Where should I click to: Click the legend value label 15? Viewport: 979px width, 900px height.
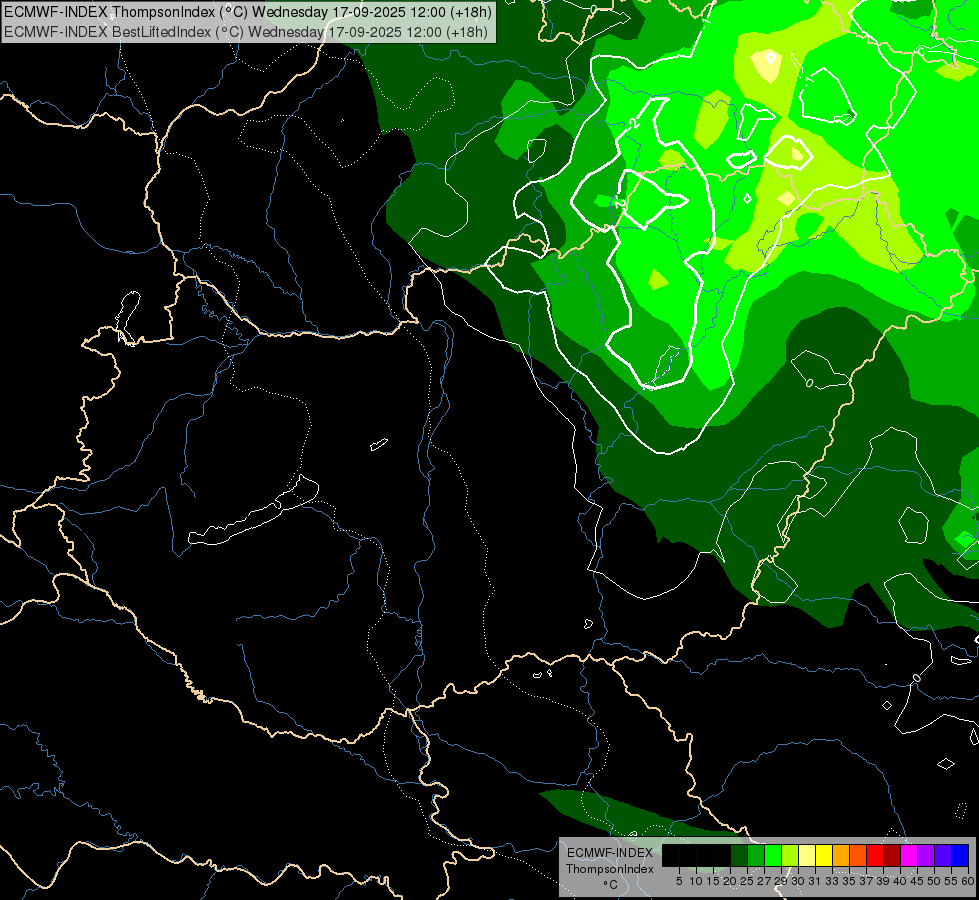[714, 881]
